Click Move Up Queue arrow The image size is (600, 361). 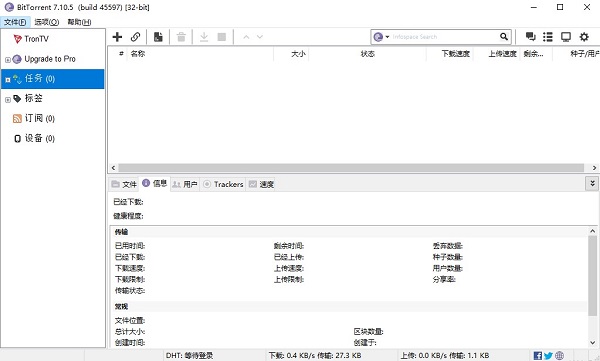(x=246, y=37)
